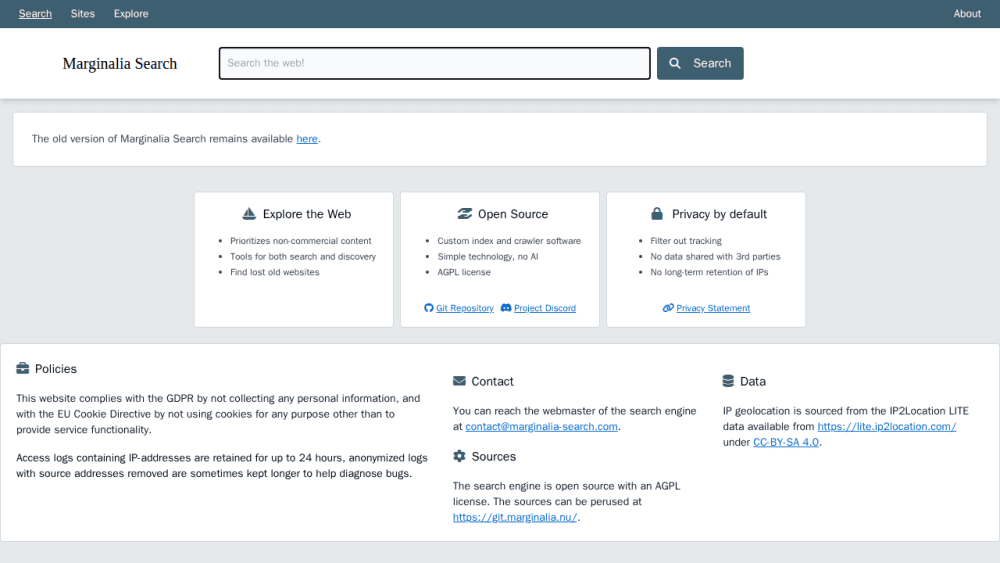Image resolution: width=1000 pixels, height=563 pixels.
Task: Click the sailboat icon beside Explore the Web
Action: click(x=249, y=214)
